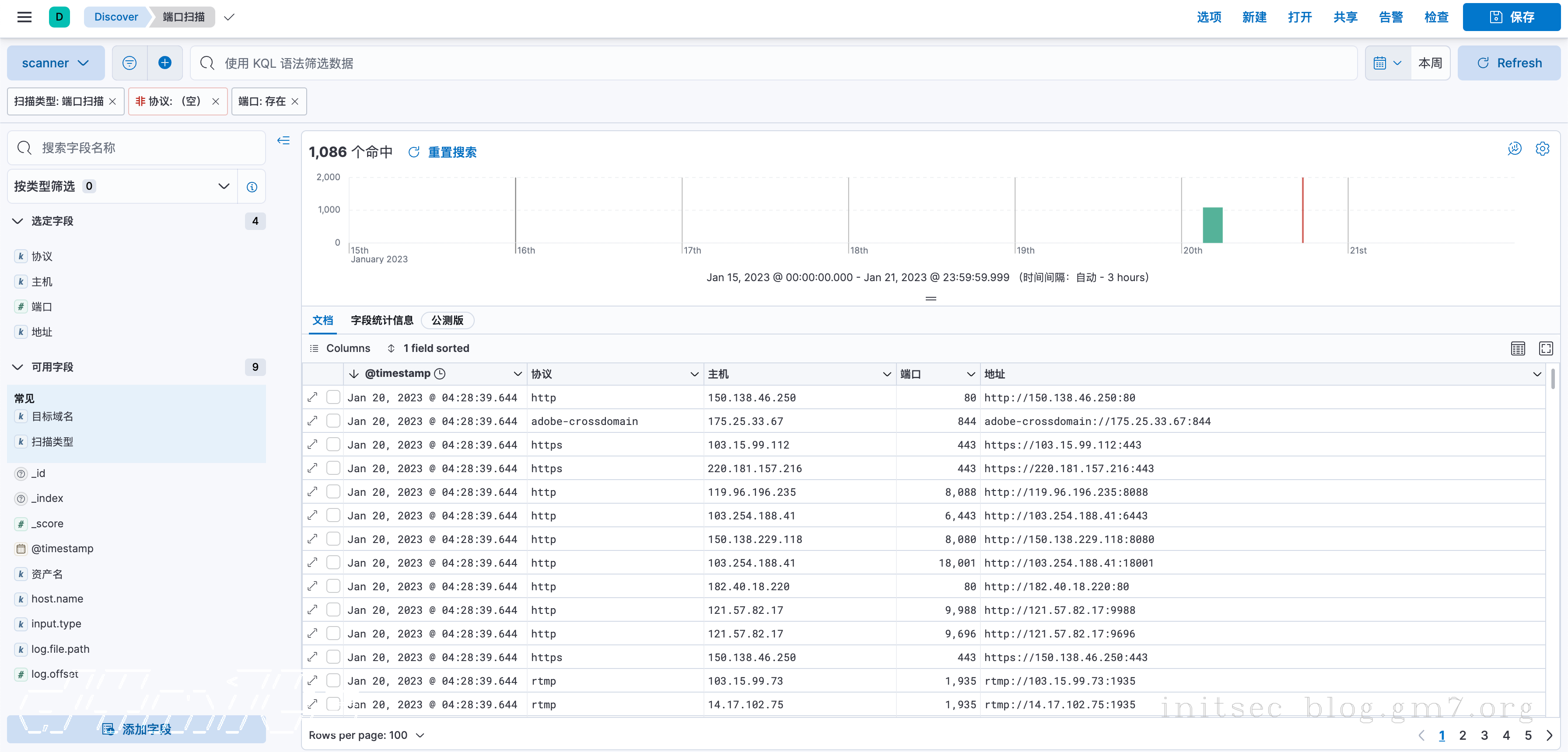Click the 重置搜索 (reset search) link
This screenshot has width=1568, height=752.
451,152
